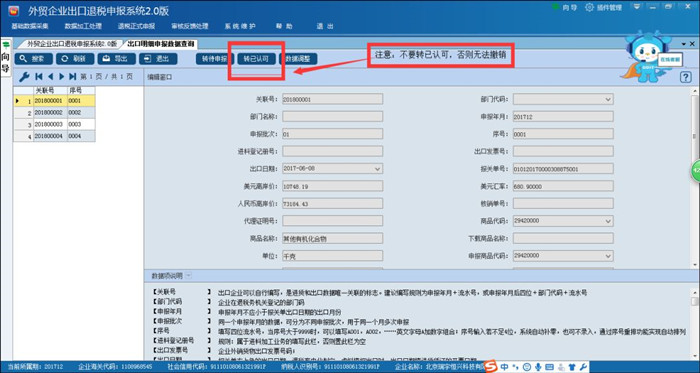Open the 帮助 menu
Viewport: 700px width, 373px height.
(284, 26)
